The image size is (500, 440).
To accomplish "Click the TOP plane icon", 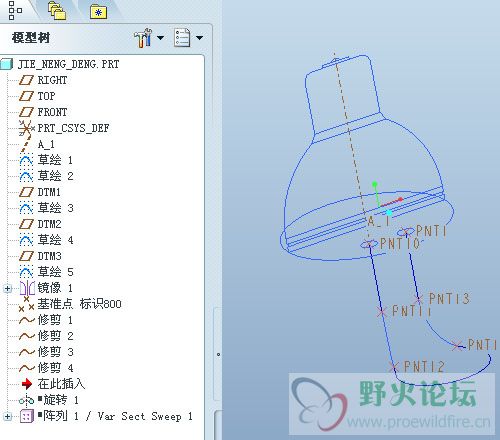I will point(26,96).
